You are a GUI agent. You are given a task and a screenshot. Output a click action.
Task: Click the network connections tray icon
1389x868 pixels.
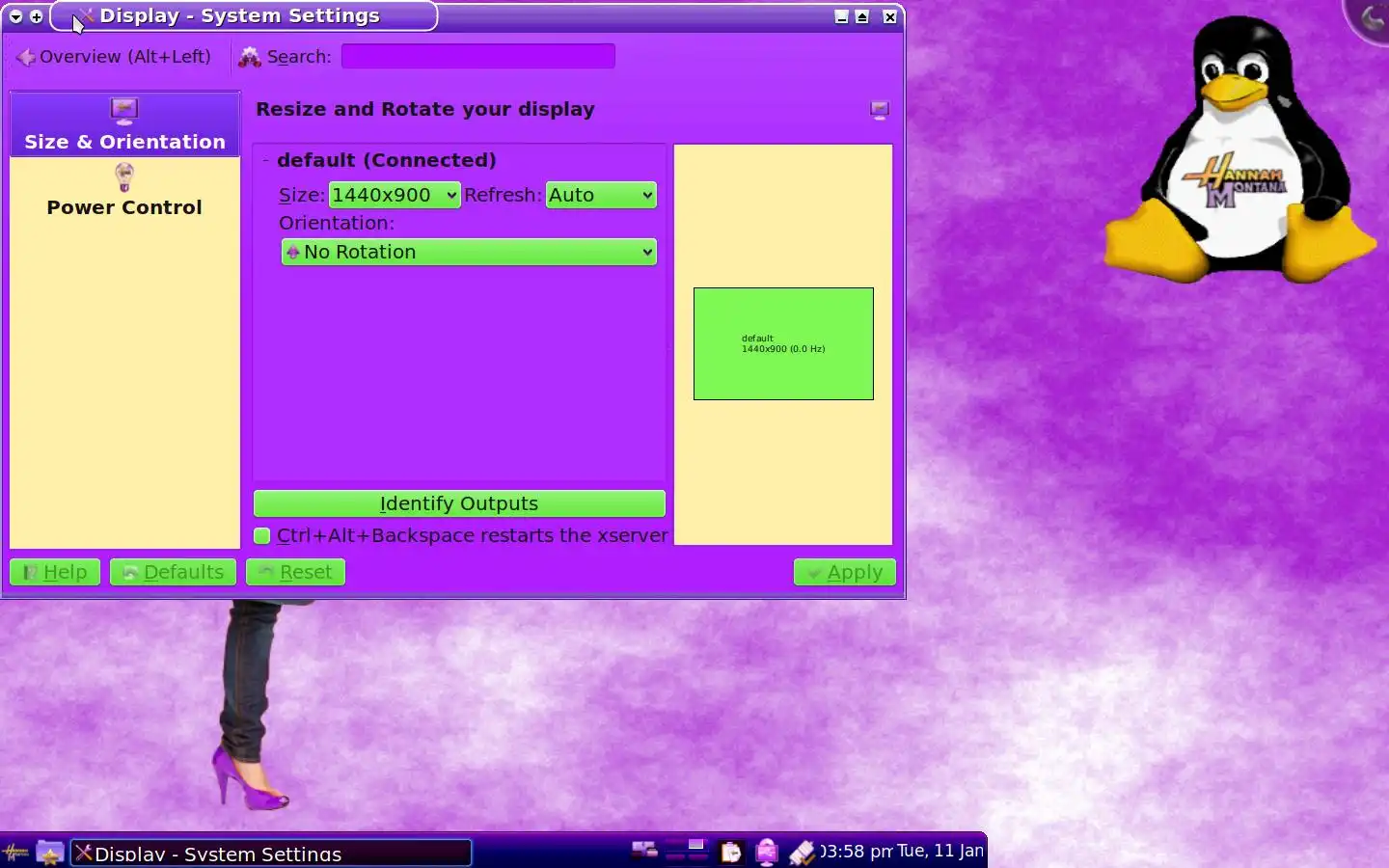click(644, 850)
